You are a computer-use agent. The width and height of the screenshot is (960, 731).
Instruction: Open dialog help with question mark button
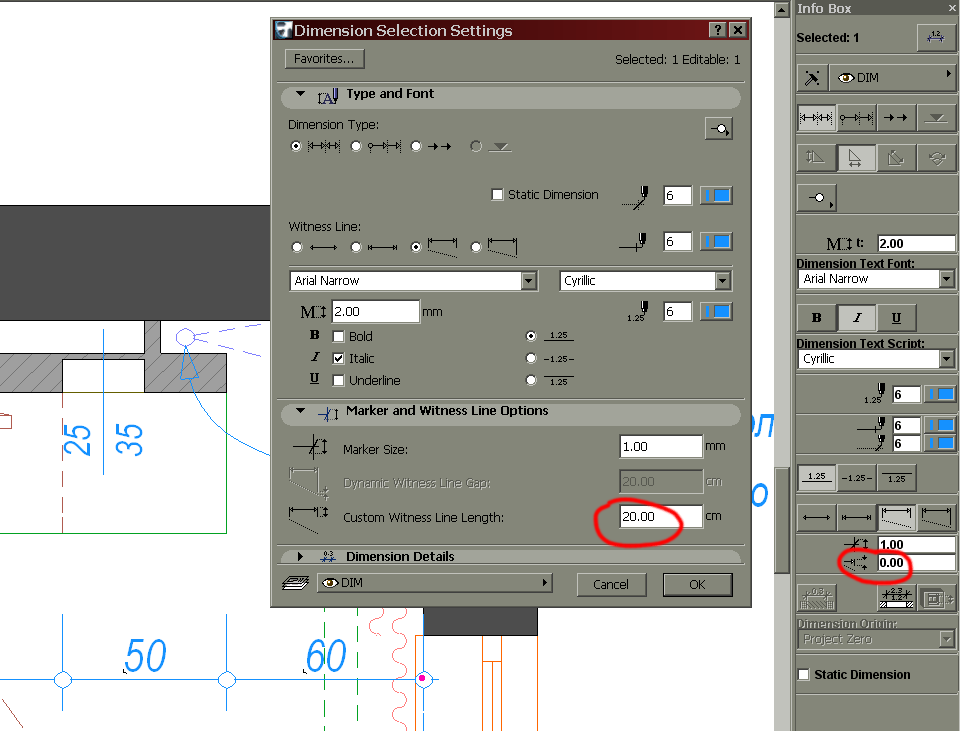click(718, 30)
